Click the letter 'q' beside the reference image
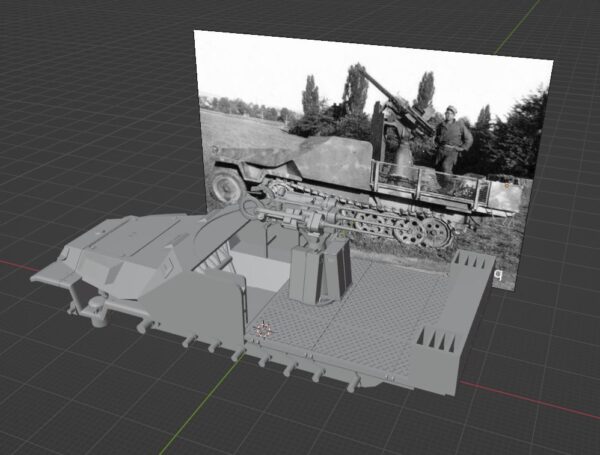 498,274
